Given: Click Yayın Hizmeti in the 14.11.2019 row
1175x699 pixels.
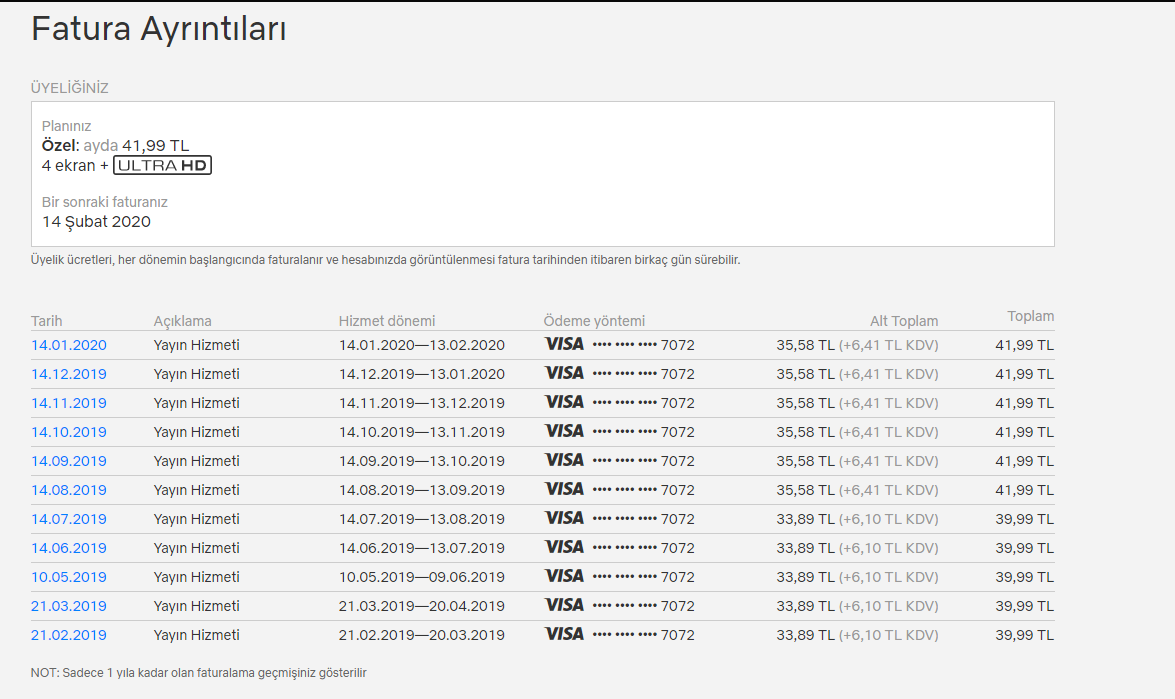Looking at the screenshot, I should pyautogui.click(x=196, y=403).
